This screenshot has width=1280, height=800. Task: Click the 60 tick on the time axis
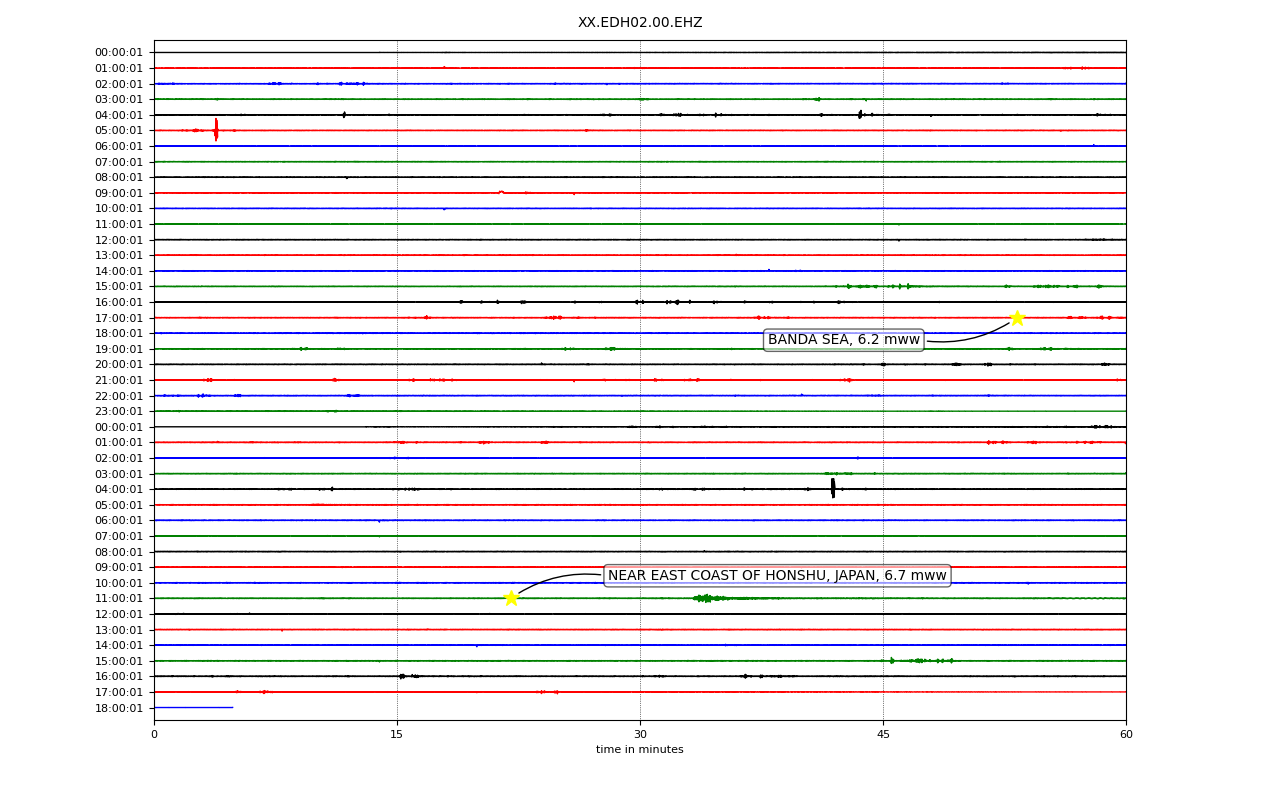click(1126, 735)
